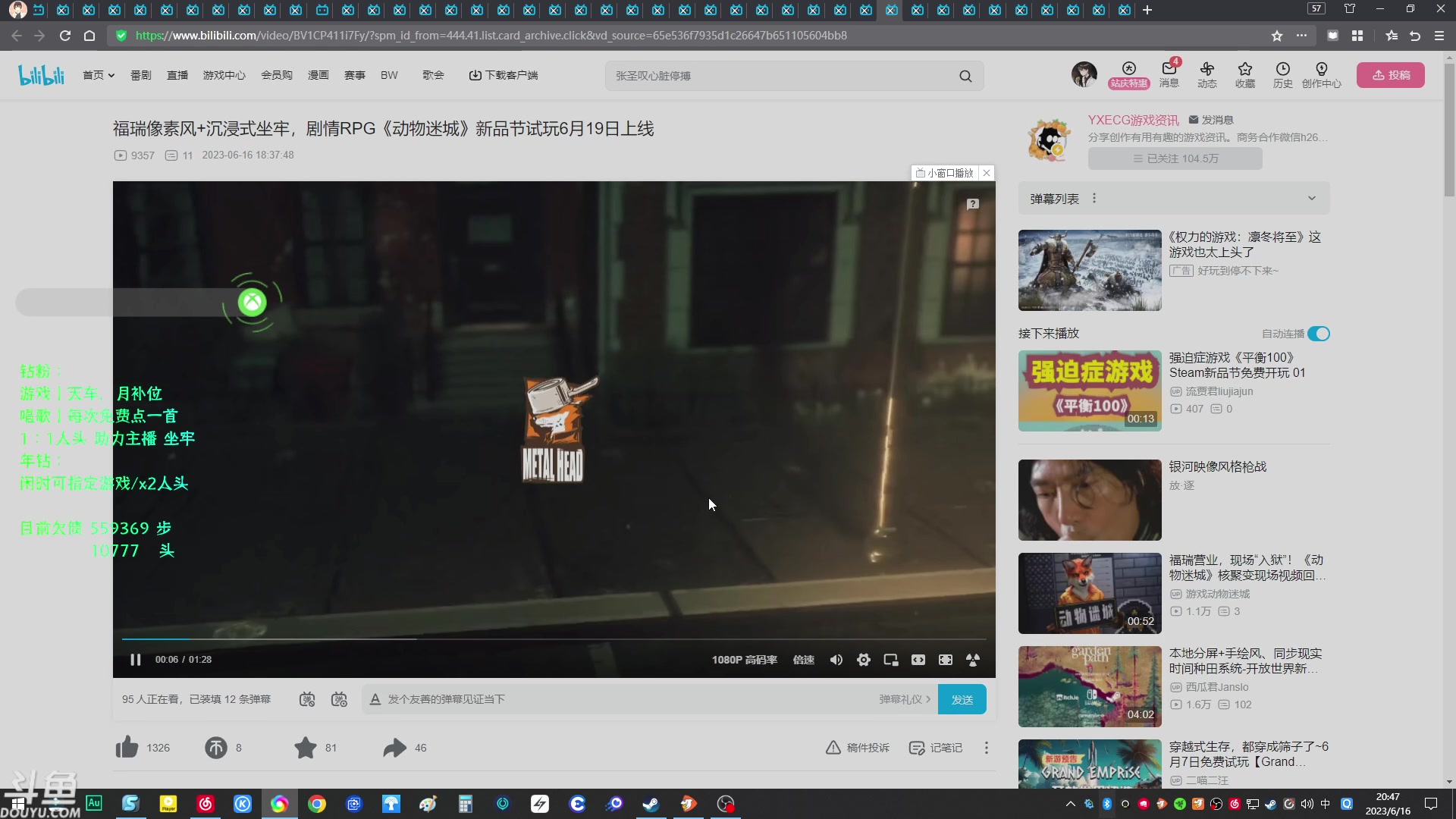Open the more options dots under the video
This screenshot has height=819, width=1456.
click(986, 748)
